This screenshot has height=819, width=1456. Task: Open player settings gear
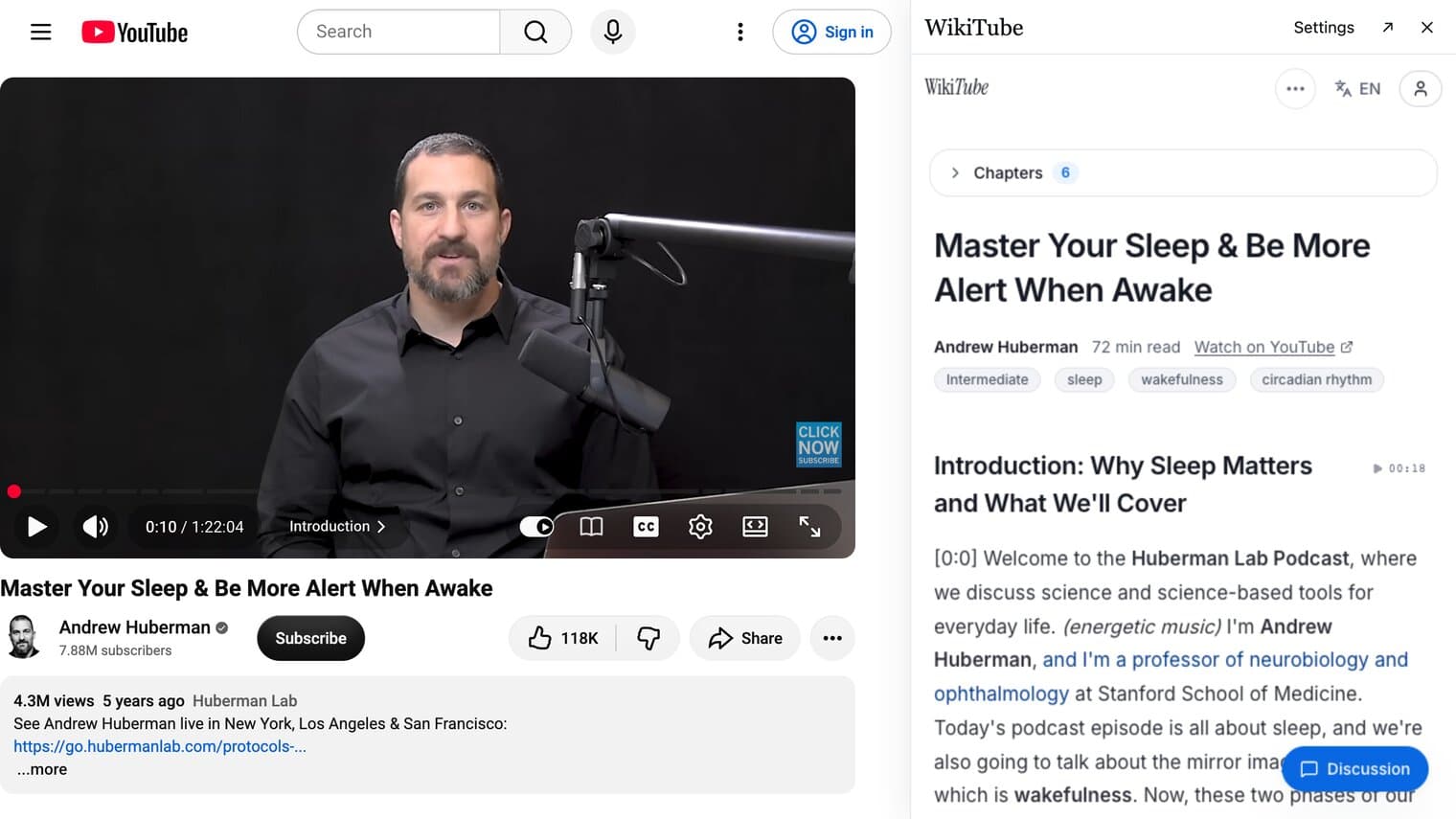click(700, 526)
